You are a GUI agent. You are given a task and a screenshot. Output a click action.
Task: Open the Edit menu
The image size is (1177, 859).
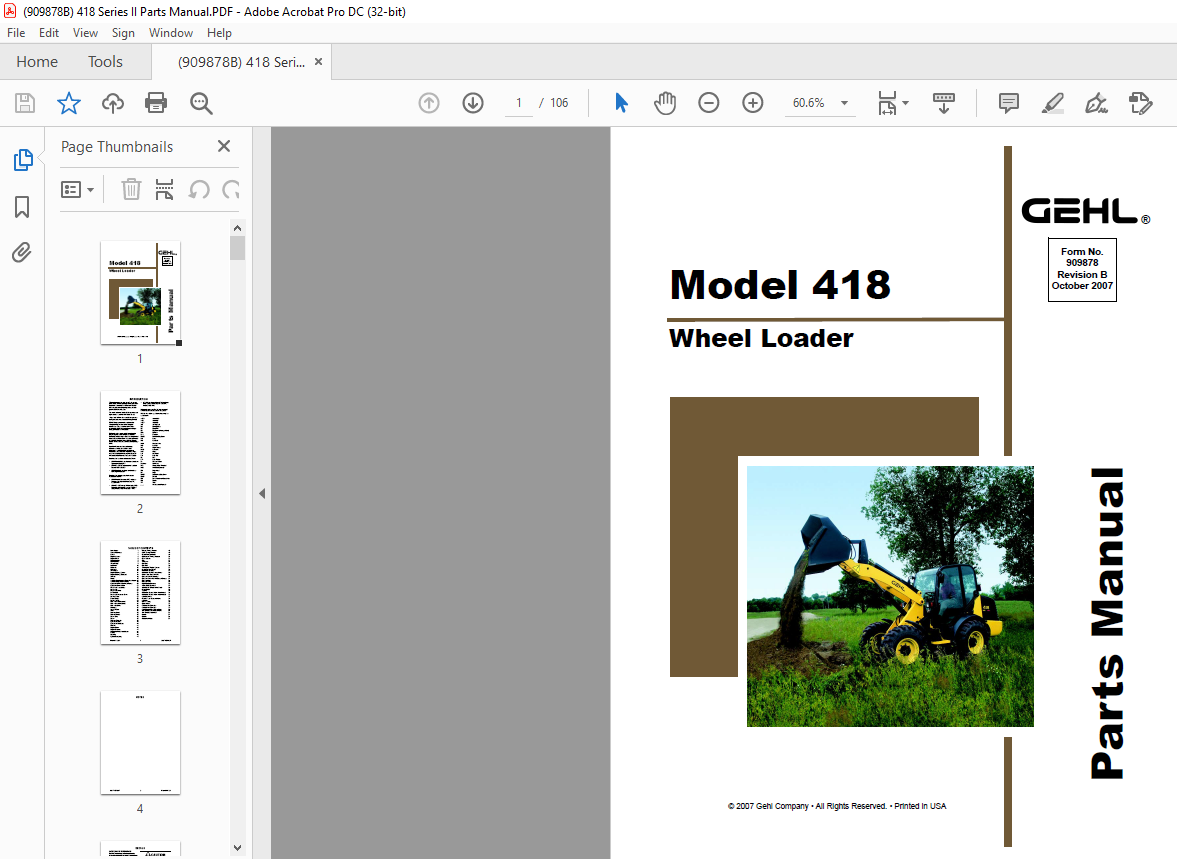point(49,33)
